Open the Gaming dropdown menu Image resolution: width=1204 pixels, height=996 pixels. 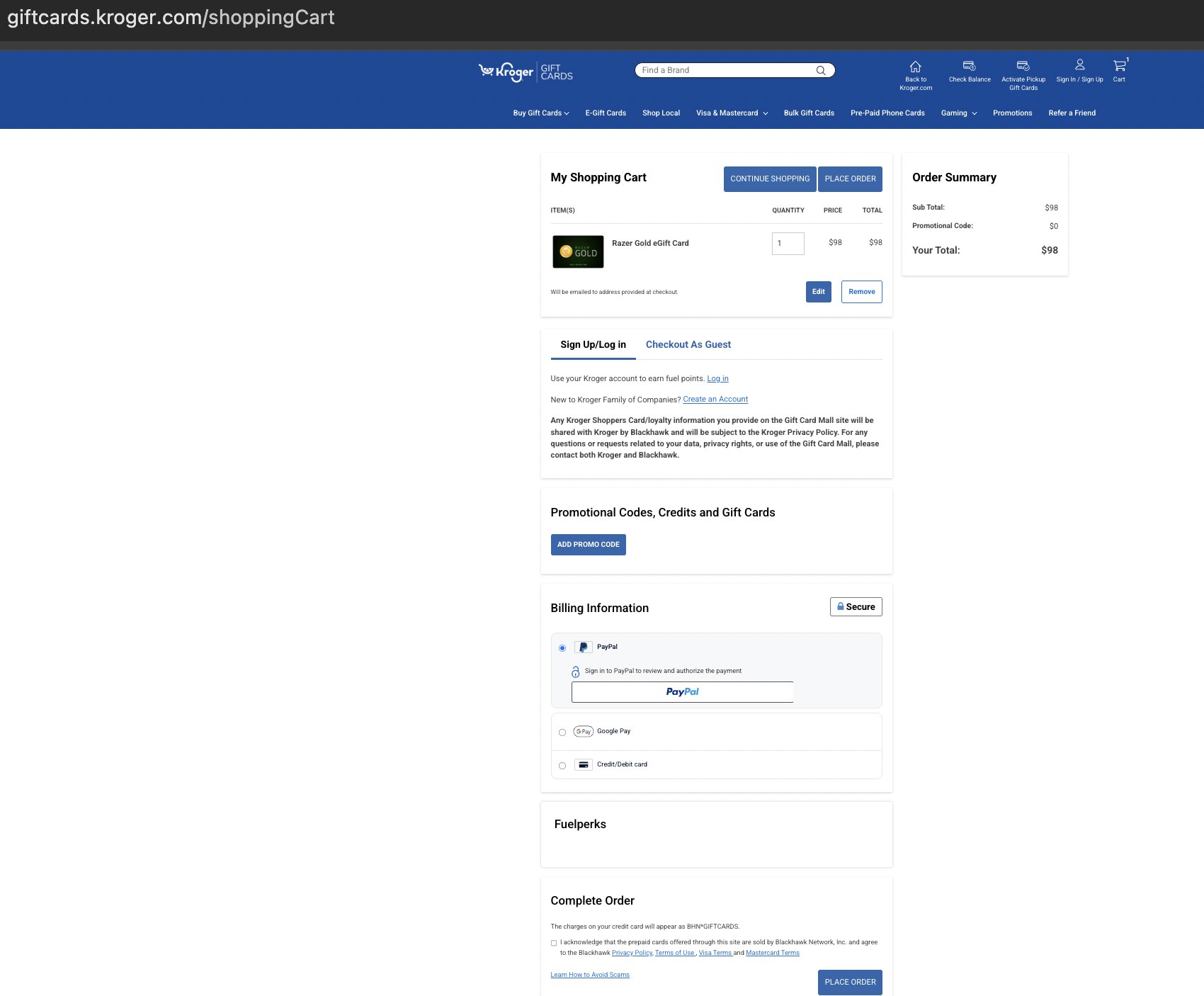[958, 113]
